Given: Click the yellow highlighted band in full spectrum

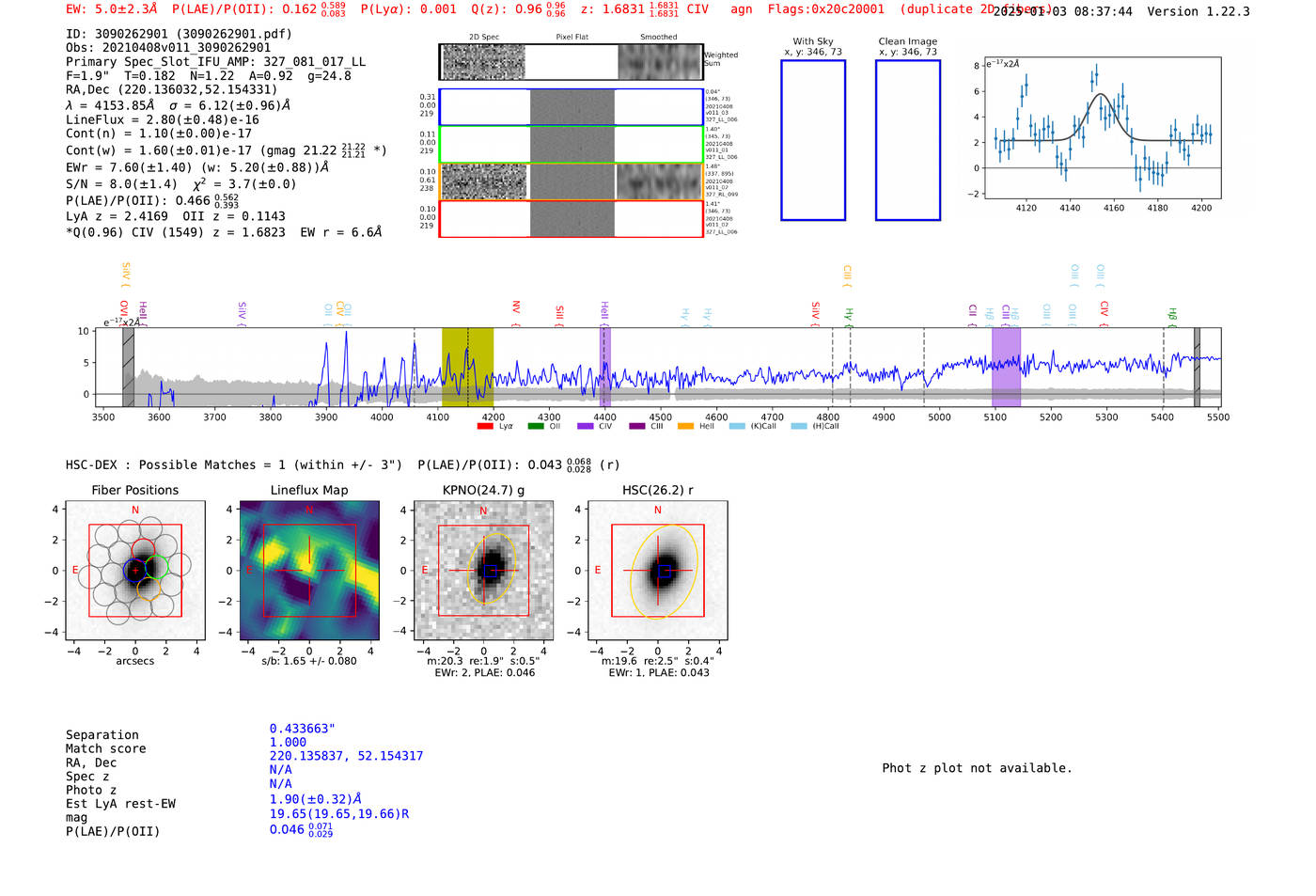Looking at the screenshot, I should [467, 368].
